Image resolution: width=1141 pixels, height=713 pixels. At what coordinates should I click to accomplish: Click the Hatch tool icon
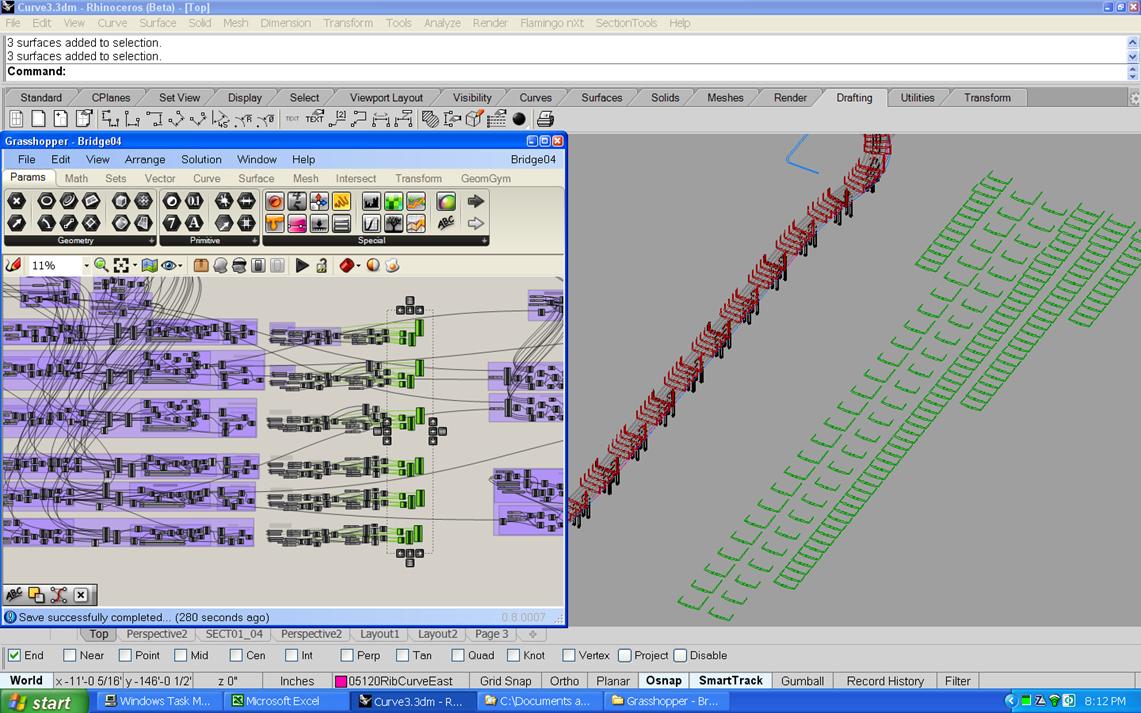(430, 119)
